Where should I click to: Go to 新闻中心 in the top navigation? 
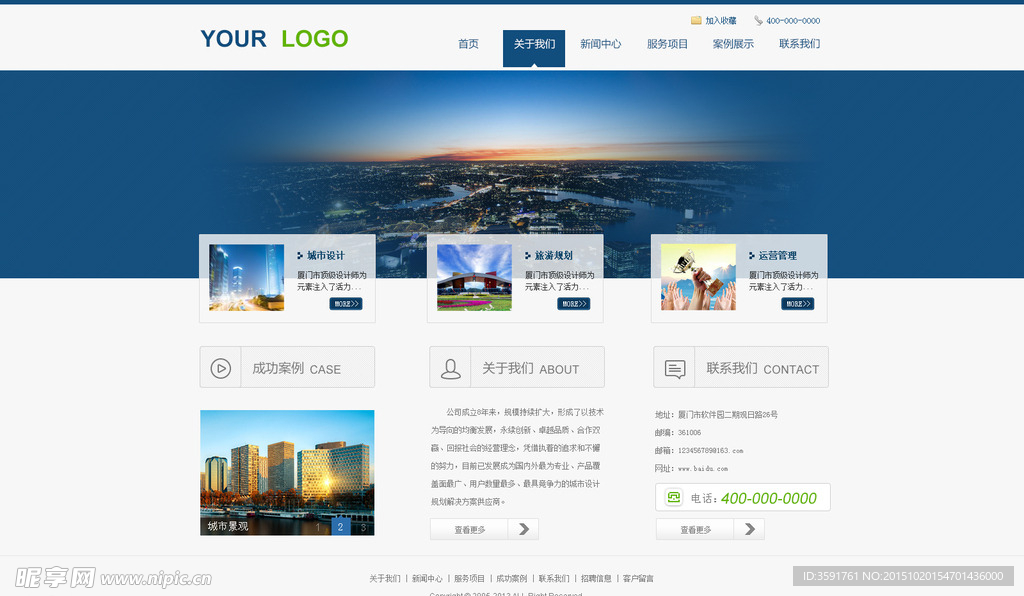click(601, 44)
